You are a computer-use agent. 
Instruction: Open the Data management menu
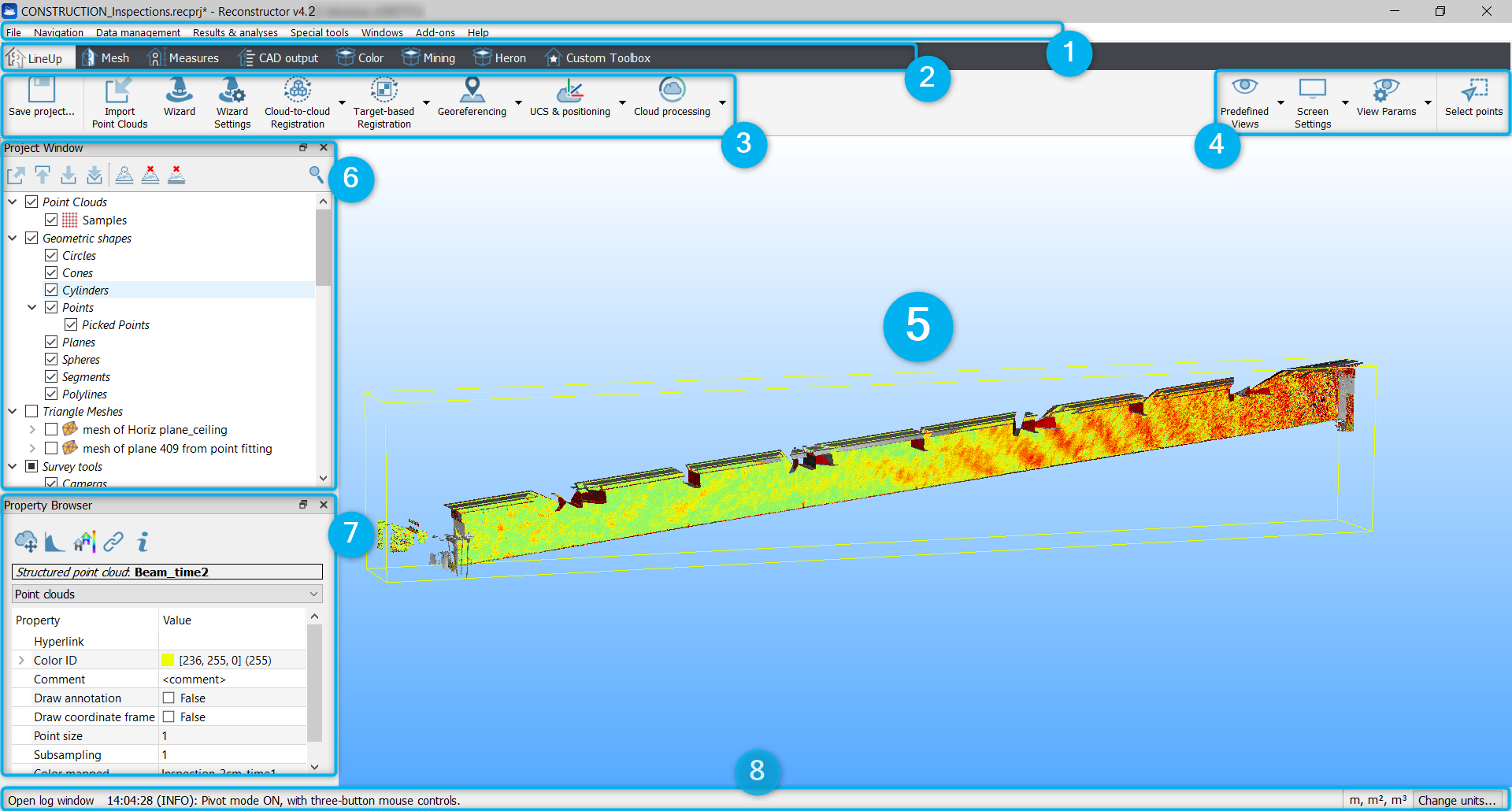point(138,32)
